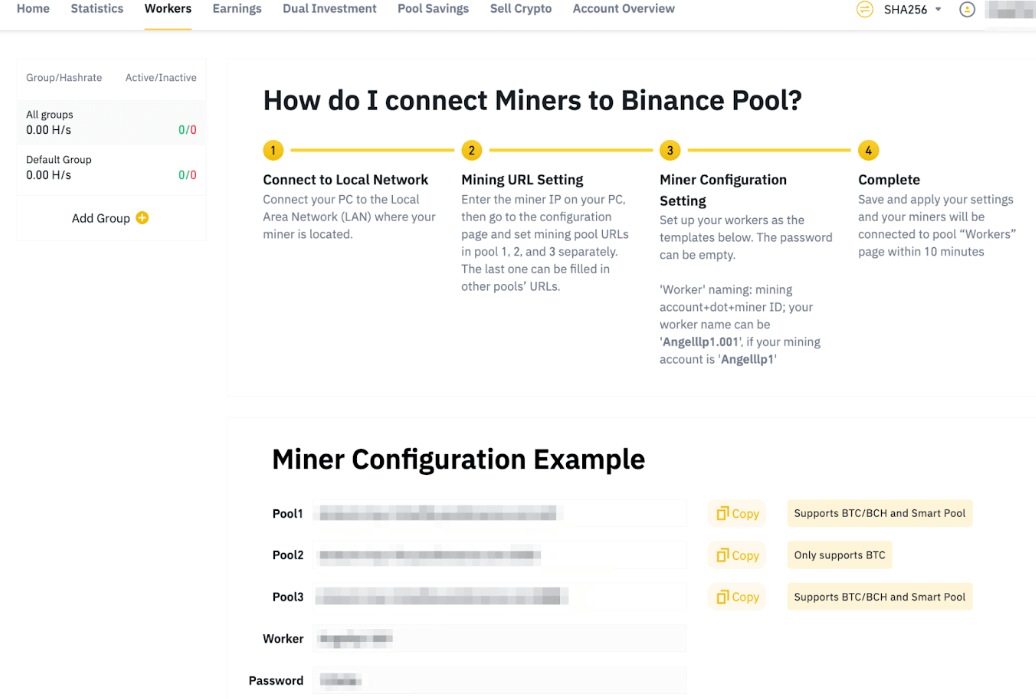Image resolution: width=1036 pixels, height=699 pixels.
Task: Click Pool1 'Supports BTC/BCH and Smart Pool' tag
Action: pos(879,513)
